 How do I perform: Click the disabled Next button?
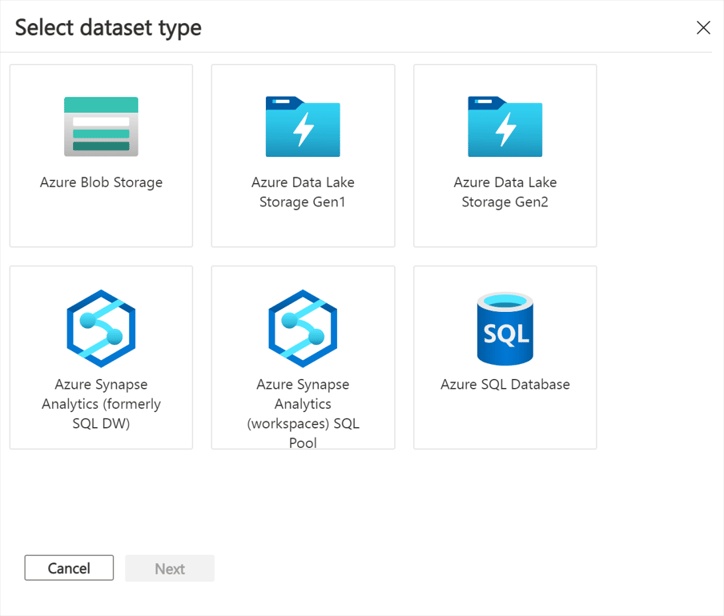[170, 568]
